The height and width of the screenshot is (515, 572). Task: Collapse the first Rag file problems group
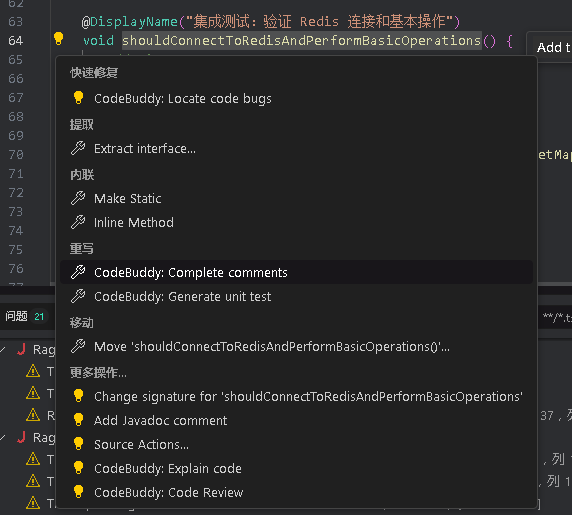click(x=3, y=350)
